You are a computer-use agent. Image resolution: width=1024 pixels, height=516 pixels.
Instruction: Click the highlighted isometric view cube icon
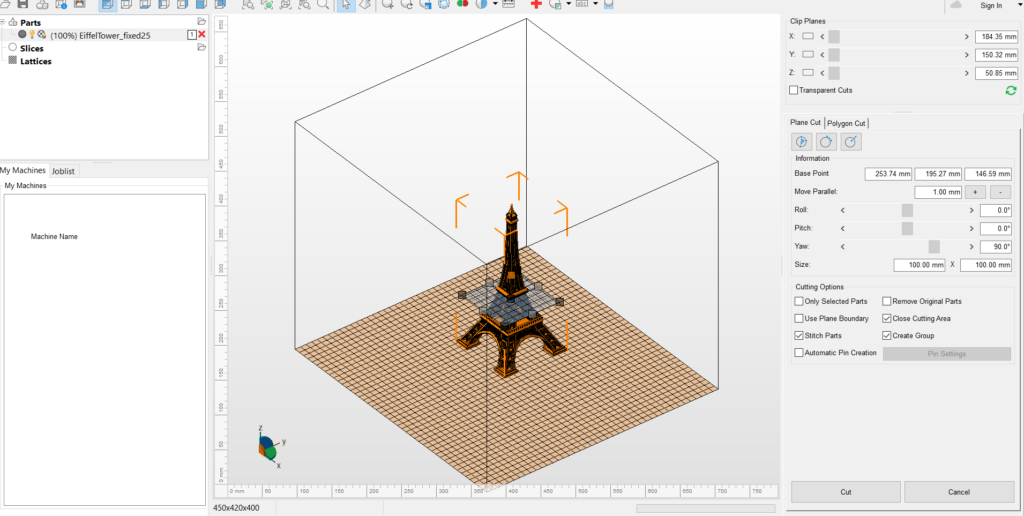point(106,4)
